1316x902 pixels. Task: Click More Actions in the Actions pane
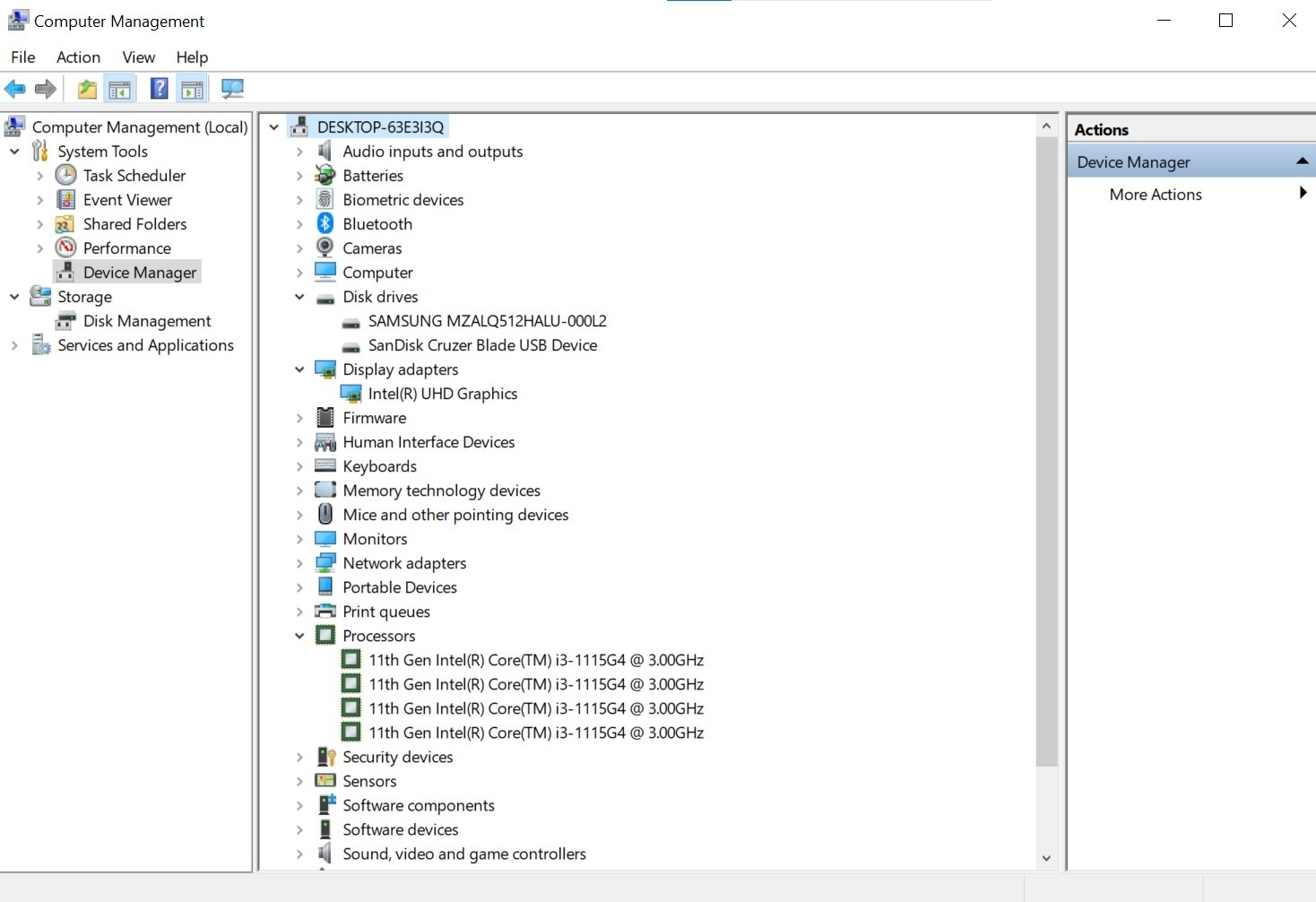[x=1155, y=195]
